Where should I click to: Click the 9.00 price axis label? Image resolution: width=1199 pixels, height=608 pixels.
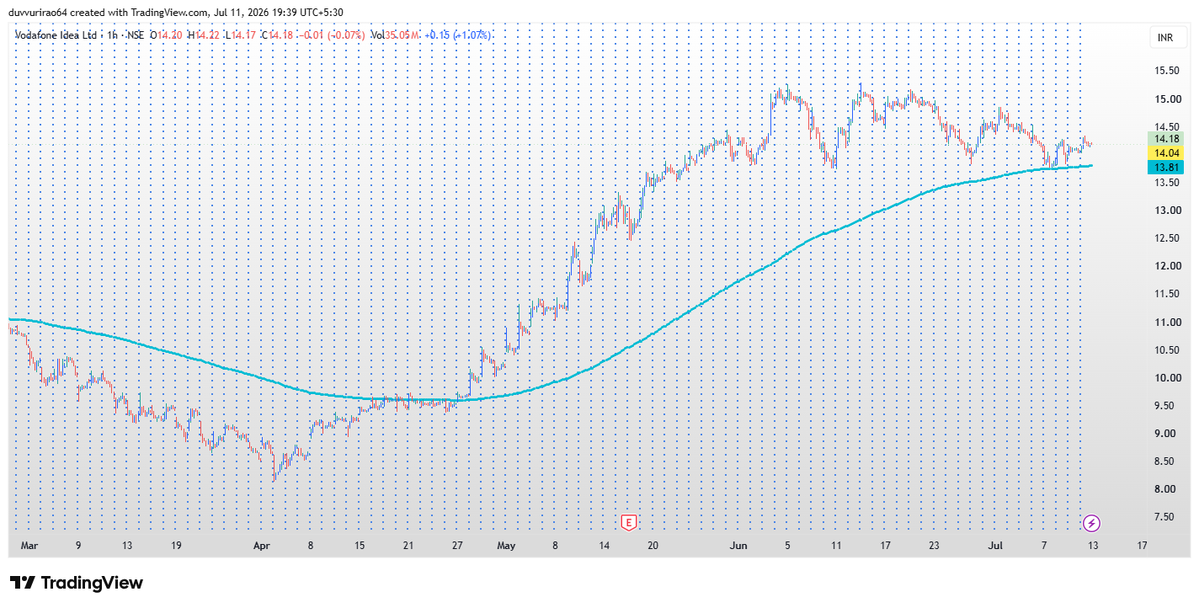(1166, 434)
